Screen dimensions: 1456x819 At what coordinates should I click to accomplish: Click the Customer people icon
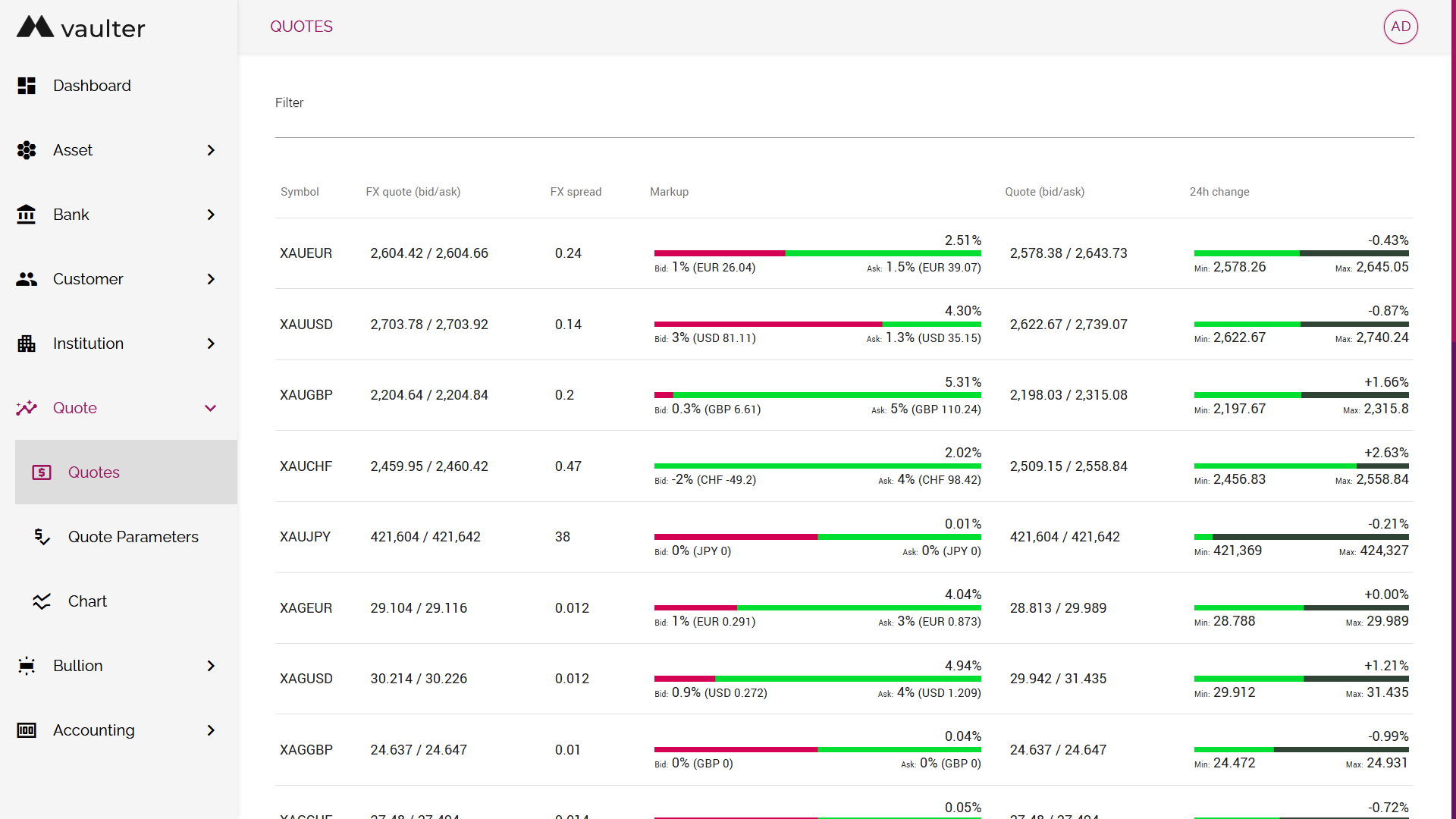point(27,279)
